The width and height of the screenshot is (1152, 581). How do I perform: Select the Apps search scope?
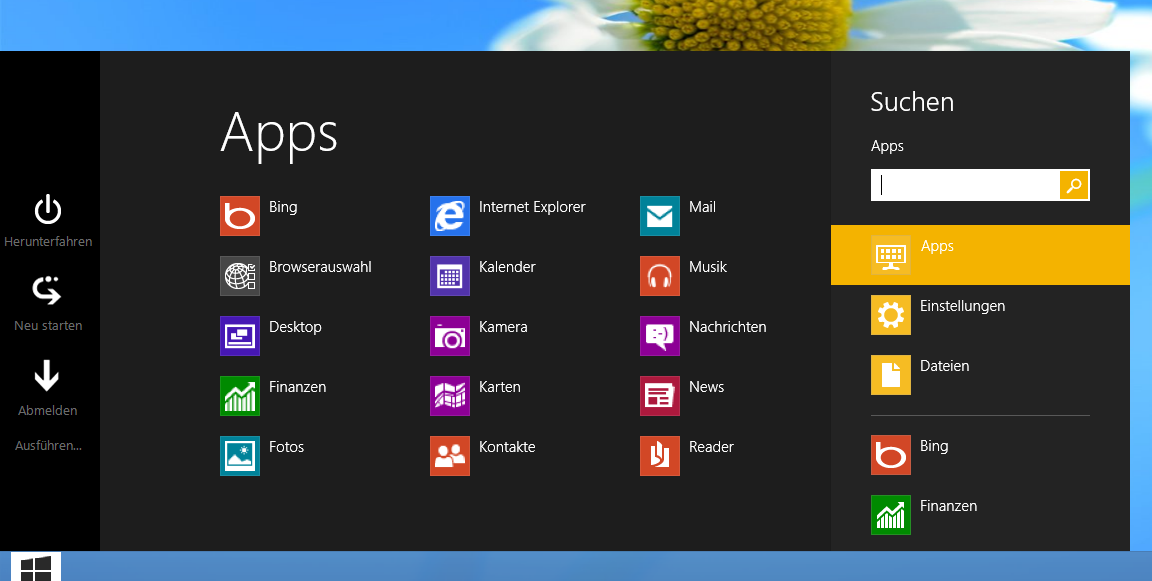980,255
